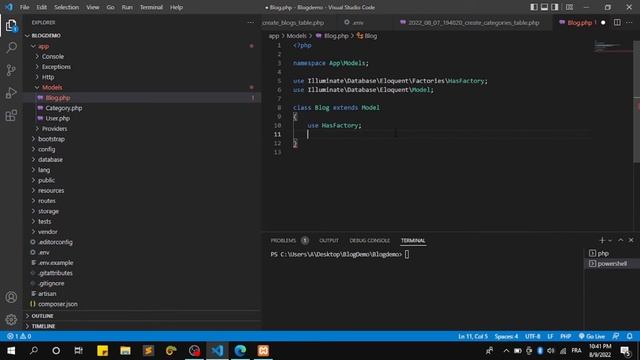Open Category.php in explorer
640x360 pixels.
coord(64,108)
